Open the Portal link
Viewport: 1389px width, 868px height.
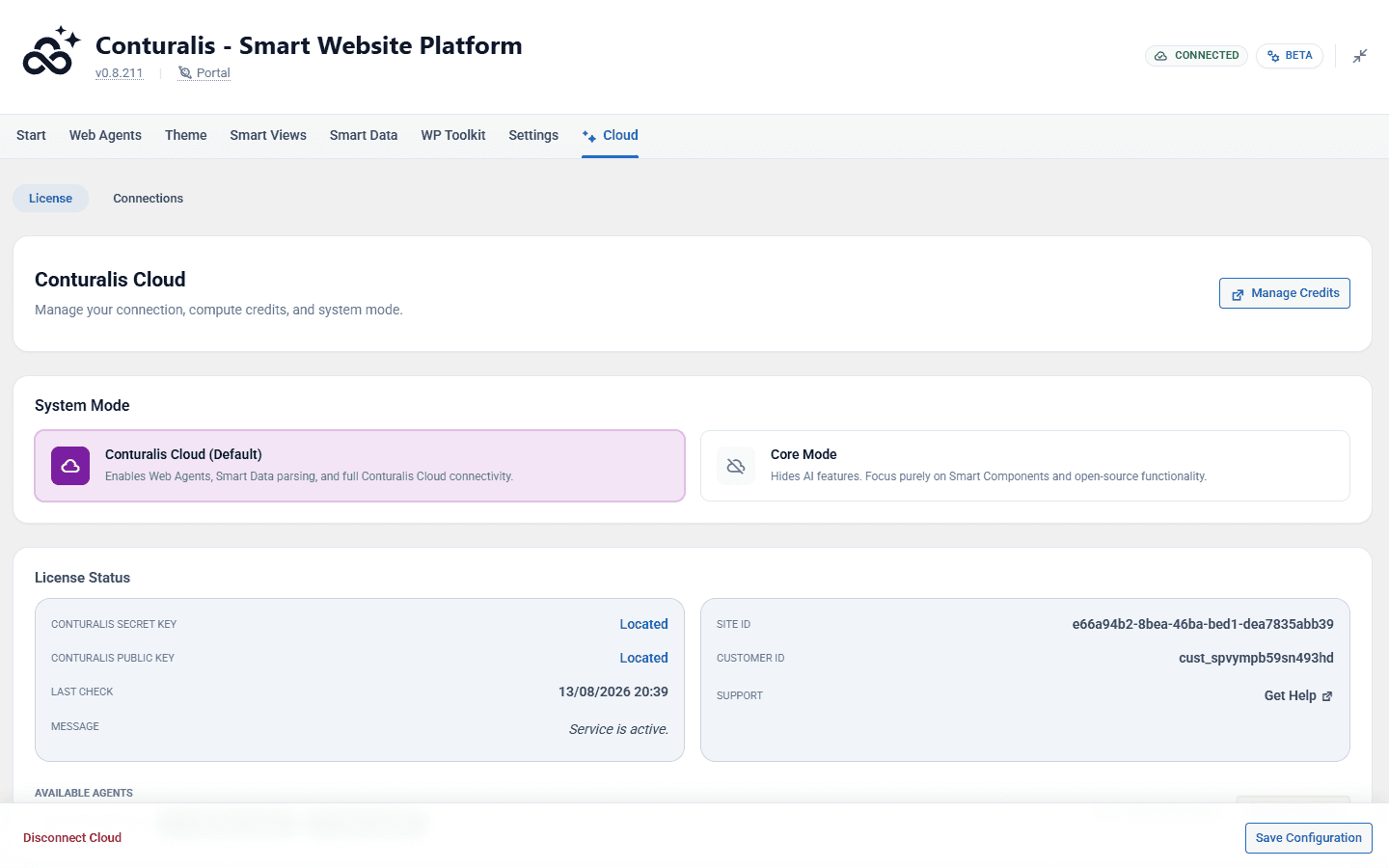pyautogui.click(x=204, y=73)
